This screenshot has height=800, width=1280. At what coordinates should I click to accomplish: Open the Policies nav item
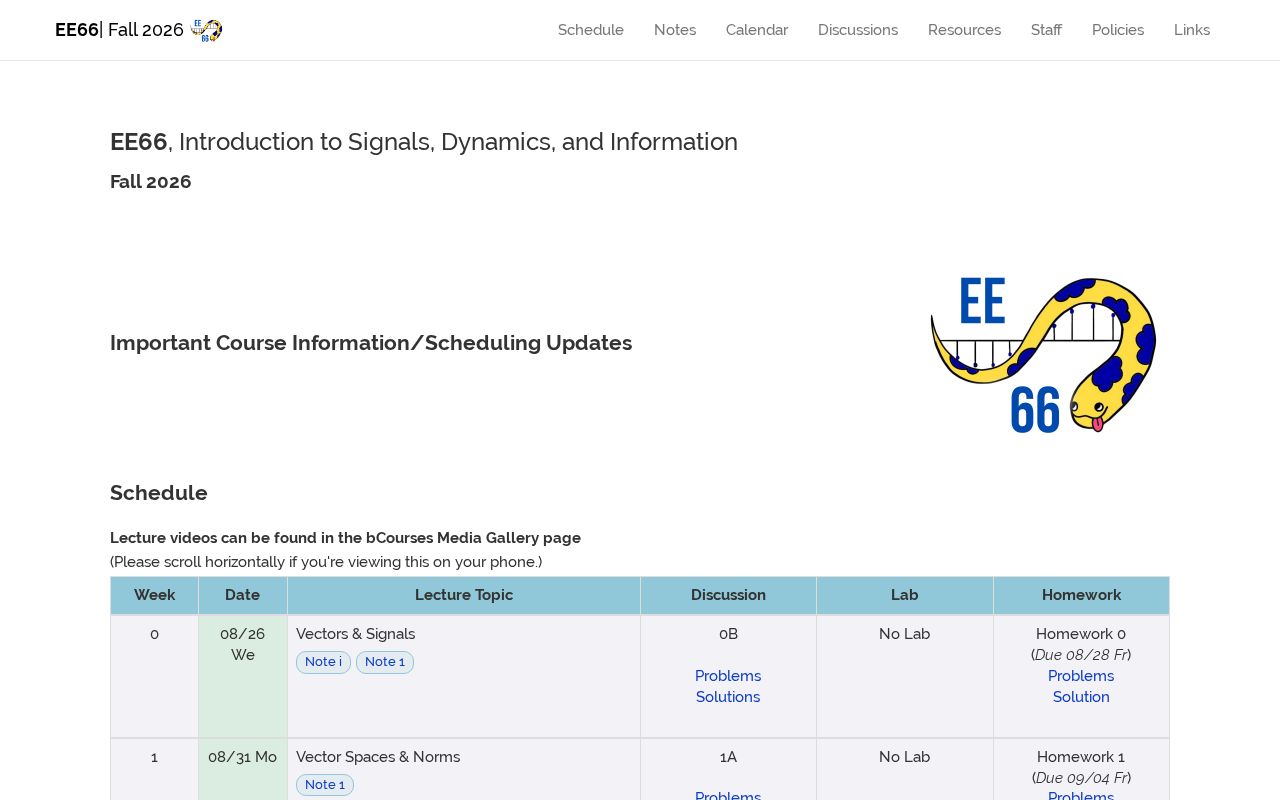point(1118,30)
